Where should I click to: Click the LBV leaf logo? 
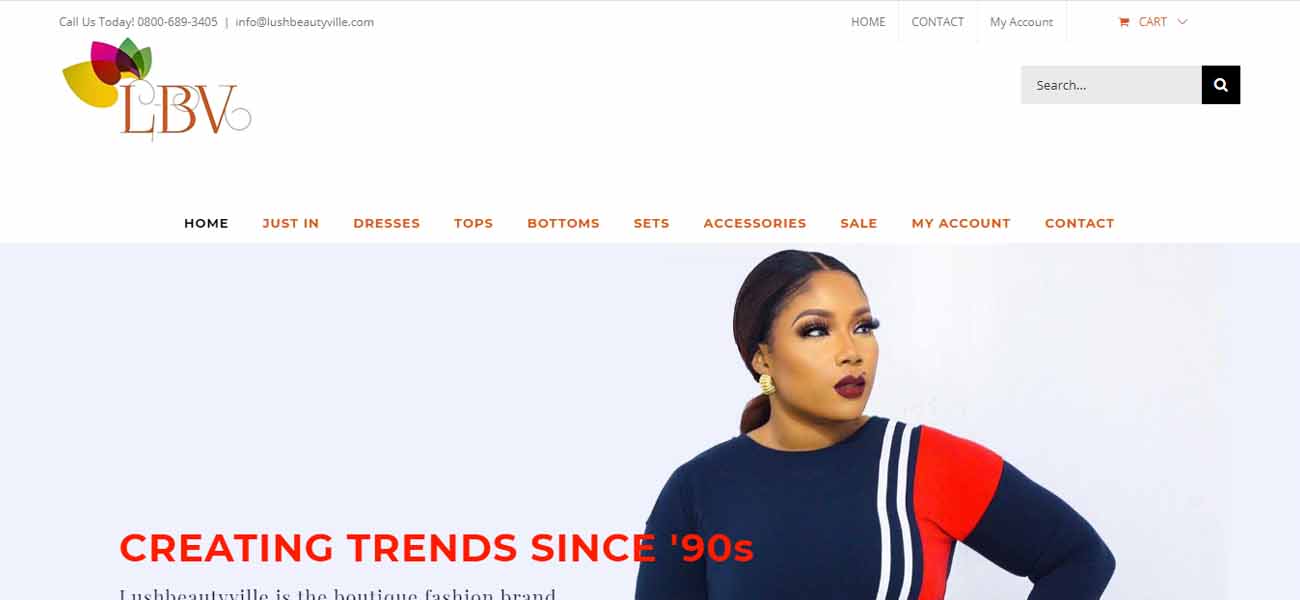click(156, 89)
